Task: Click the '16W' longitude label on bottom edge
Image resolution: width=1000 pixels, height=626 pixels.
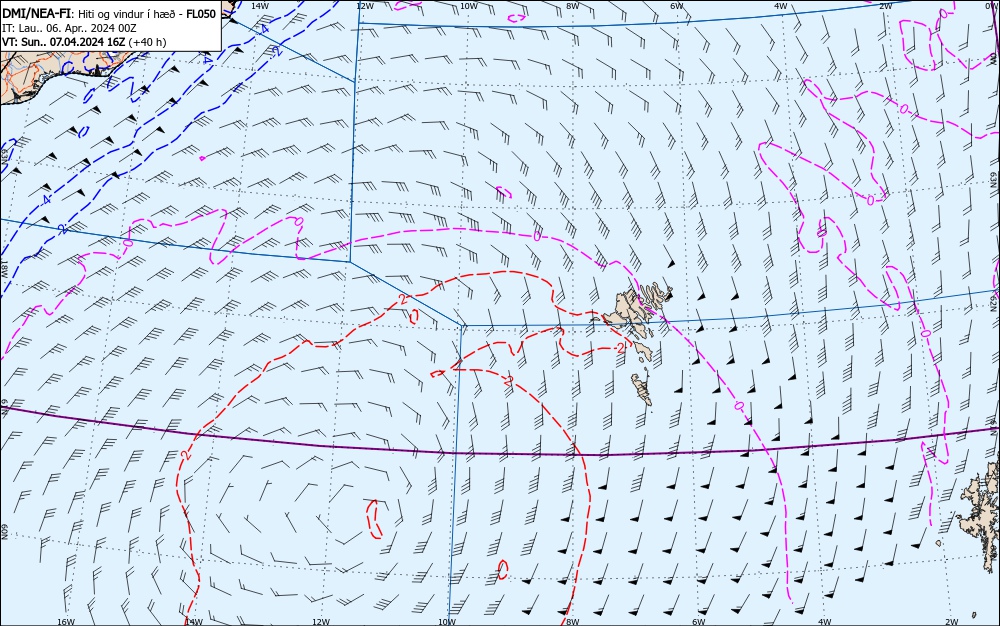Action: [x=66, y=622]
